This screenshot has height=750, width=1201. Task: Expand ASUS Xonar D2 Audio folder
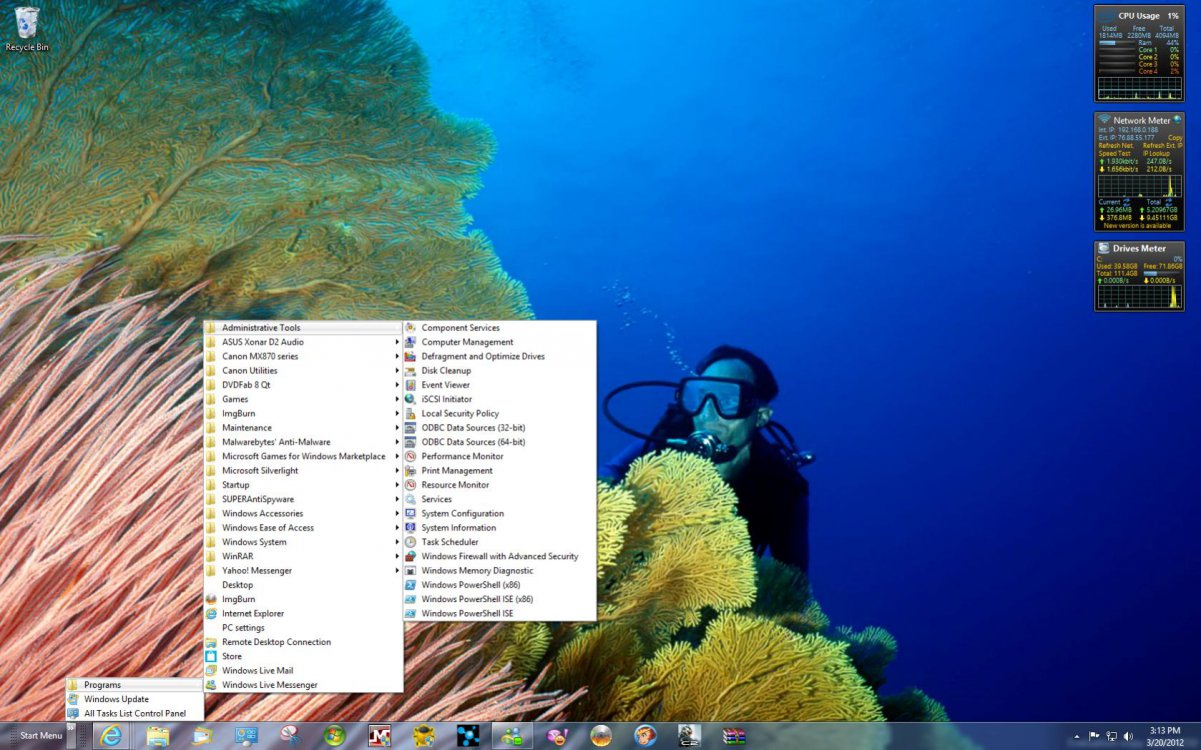303,342
